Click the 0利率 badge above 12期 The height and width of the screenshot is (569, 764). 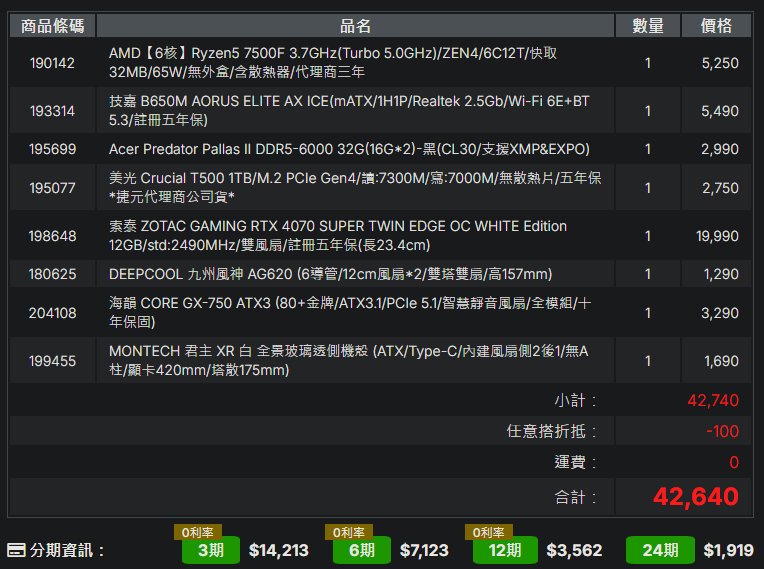(x=489, y=532)
